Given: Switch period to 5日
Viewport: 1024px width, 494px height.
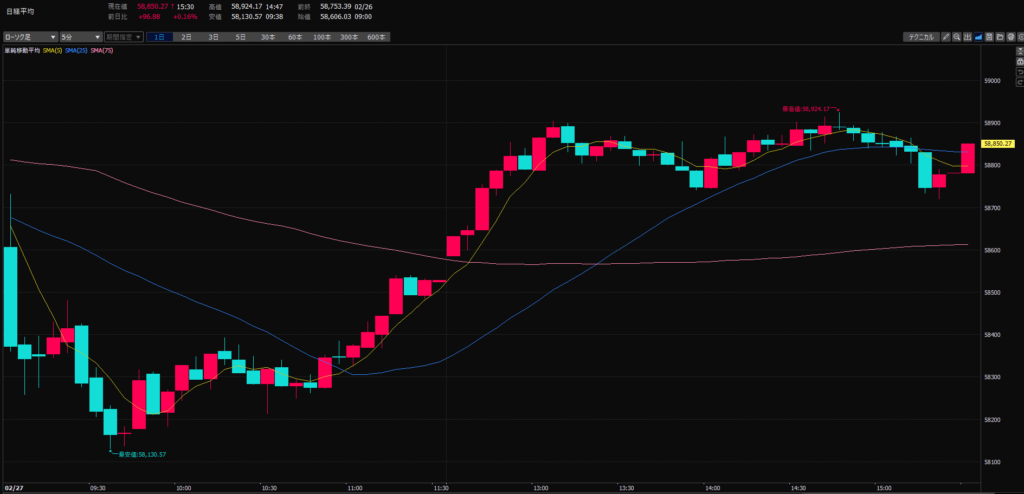Looking at the screenshot, I should [x=240, y=37].
